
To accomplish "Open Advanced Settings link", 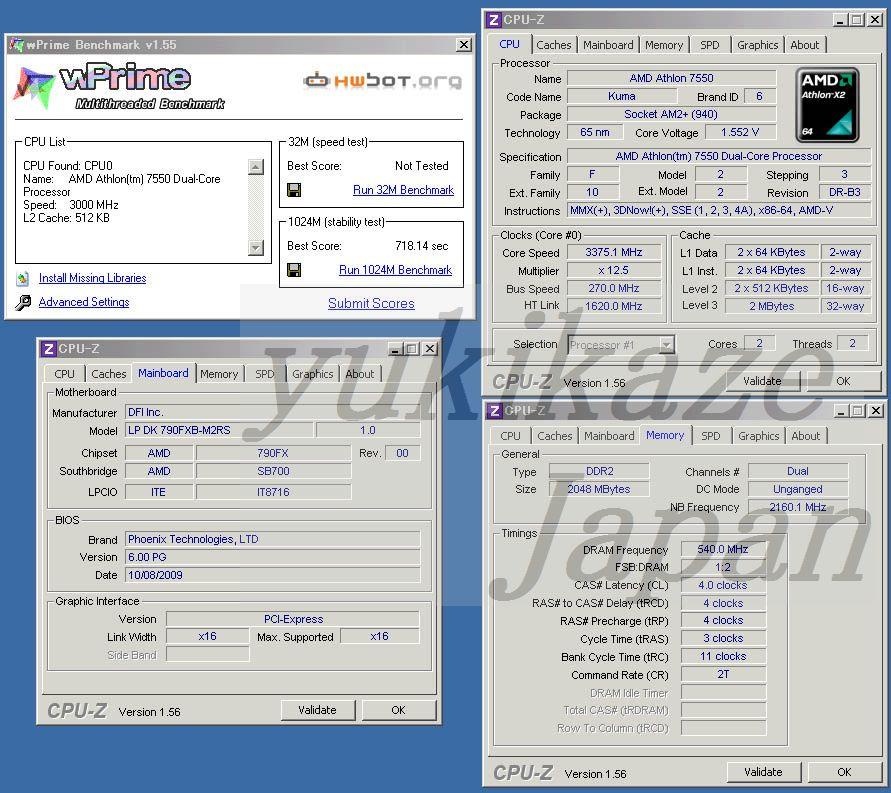I will point(84,302).
